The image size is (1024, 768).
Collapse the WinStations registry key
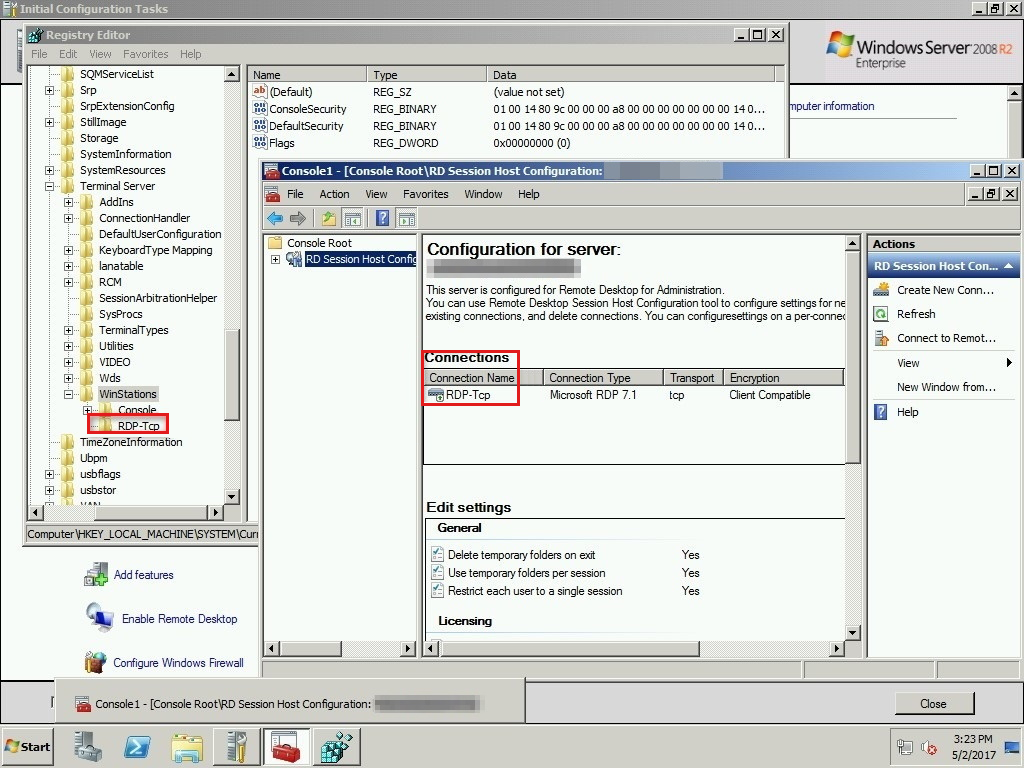(68, 394)
